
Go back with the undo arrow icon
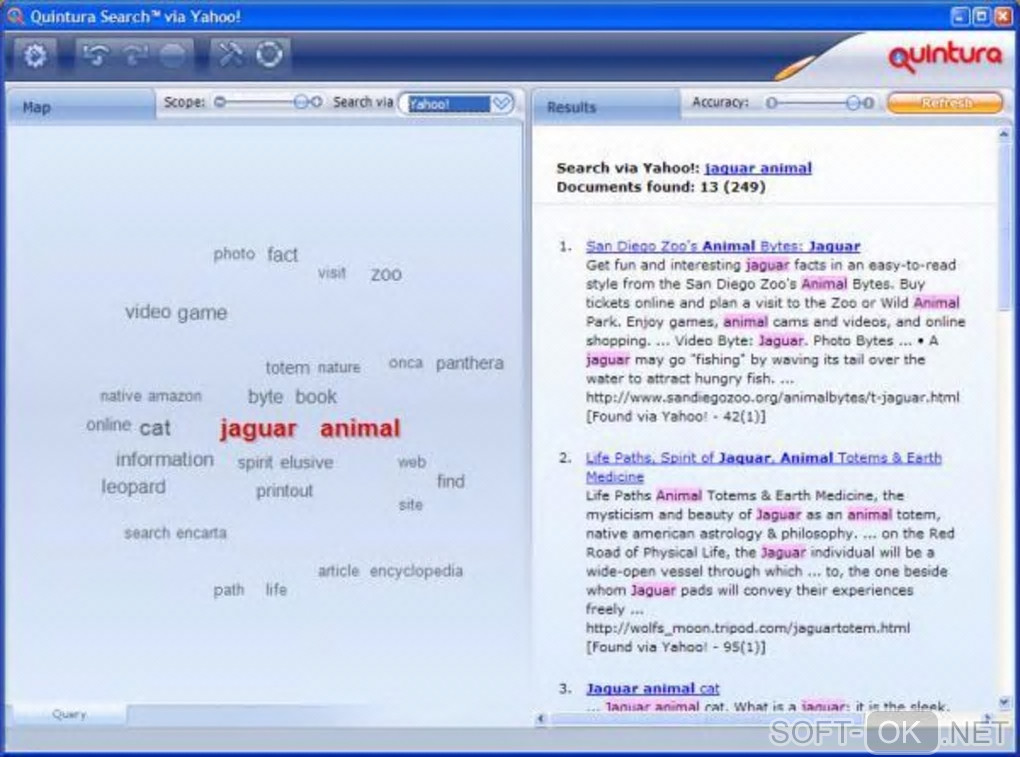pos(96,55)
